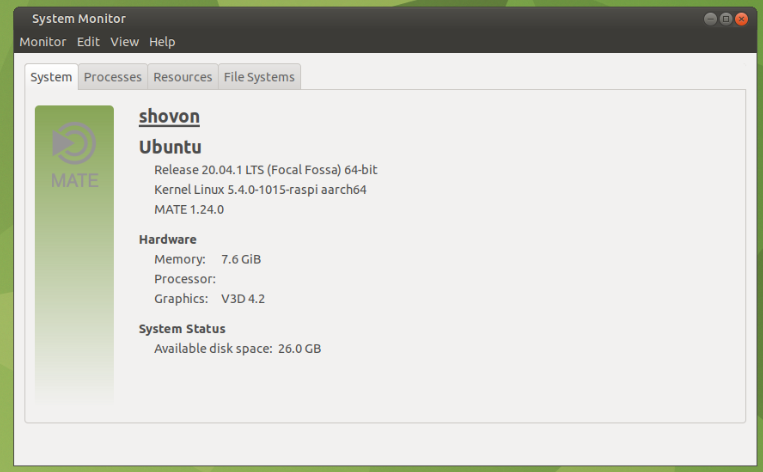Click the shovon hostname heading

coord(169,117)
